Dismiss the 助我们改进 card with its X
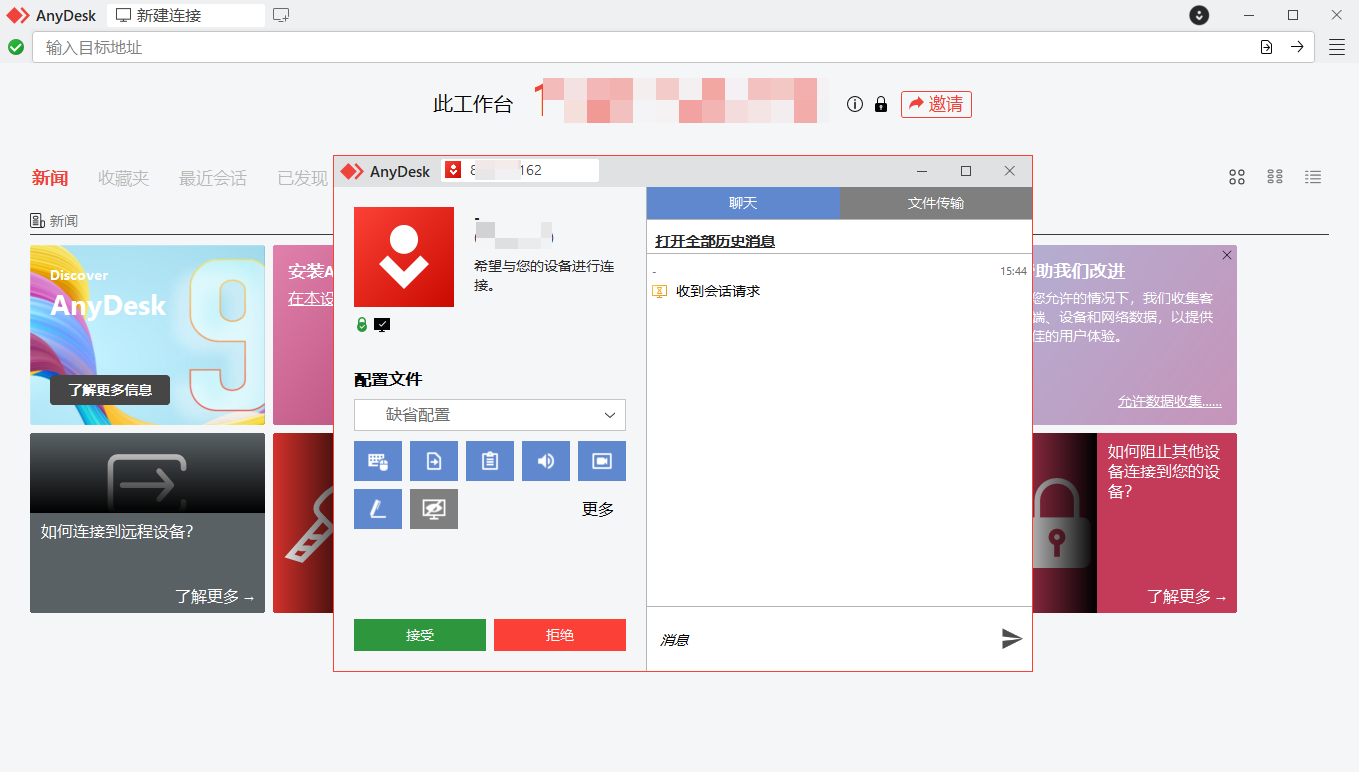 coord(1227,255)
